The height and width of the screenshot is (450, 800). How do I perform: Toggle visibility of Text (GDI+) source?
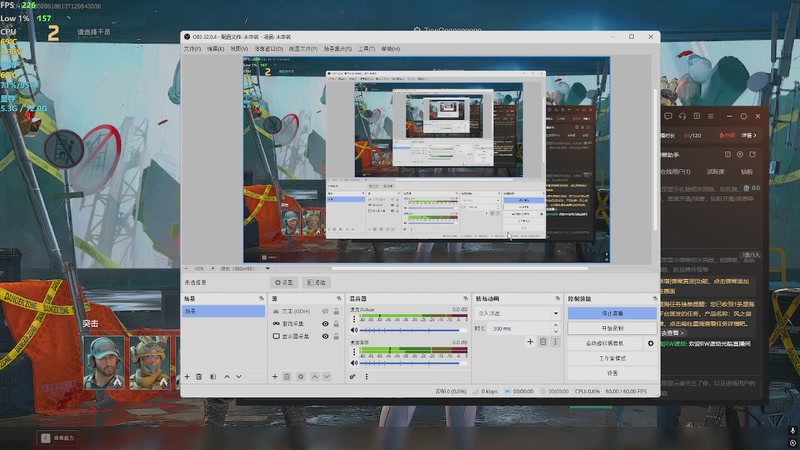(x=325, y=311)
